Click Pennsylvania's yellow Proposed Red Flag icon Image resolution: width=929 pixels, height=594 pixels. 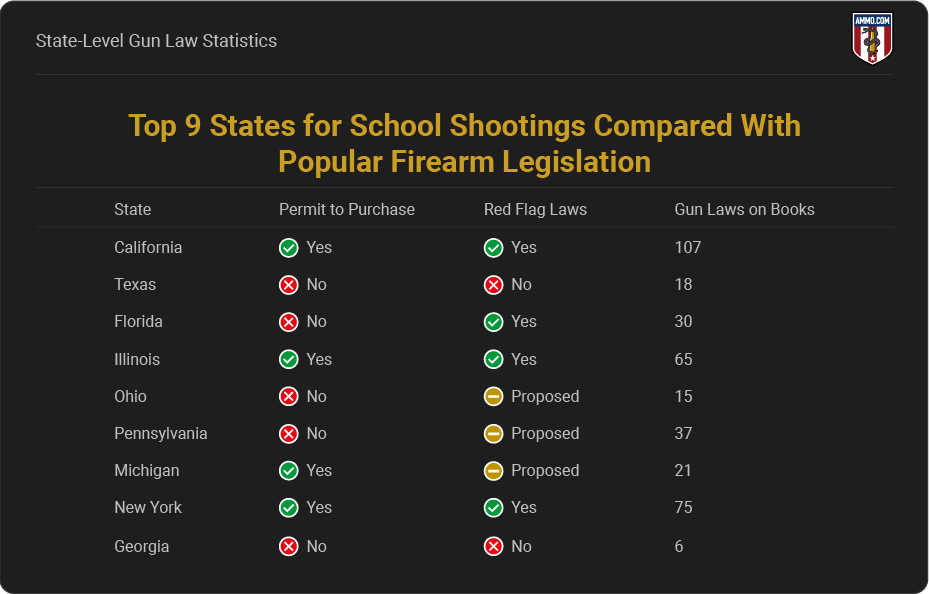pos(494,434)
